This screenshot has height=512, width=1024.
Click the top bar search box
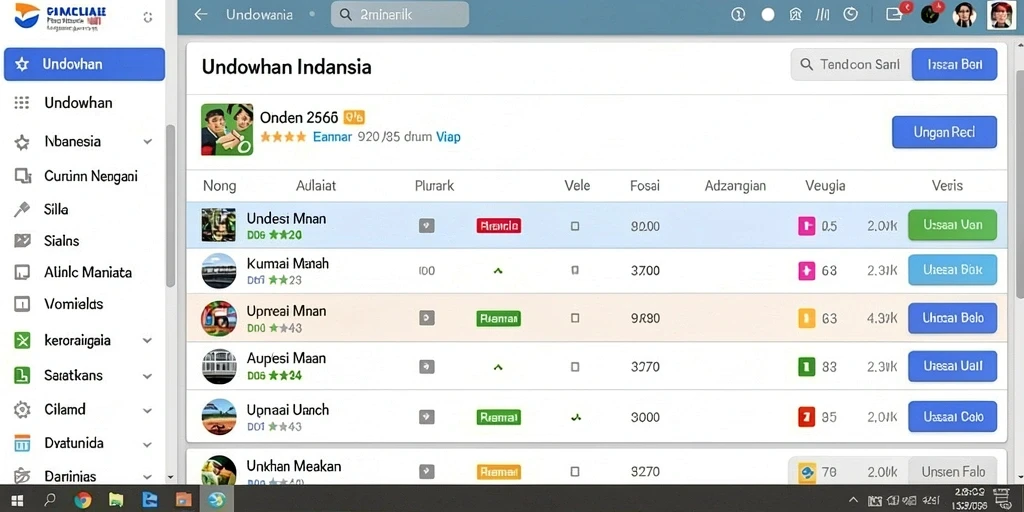point(400,14)
